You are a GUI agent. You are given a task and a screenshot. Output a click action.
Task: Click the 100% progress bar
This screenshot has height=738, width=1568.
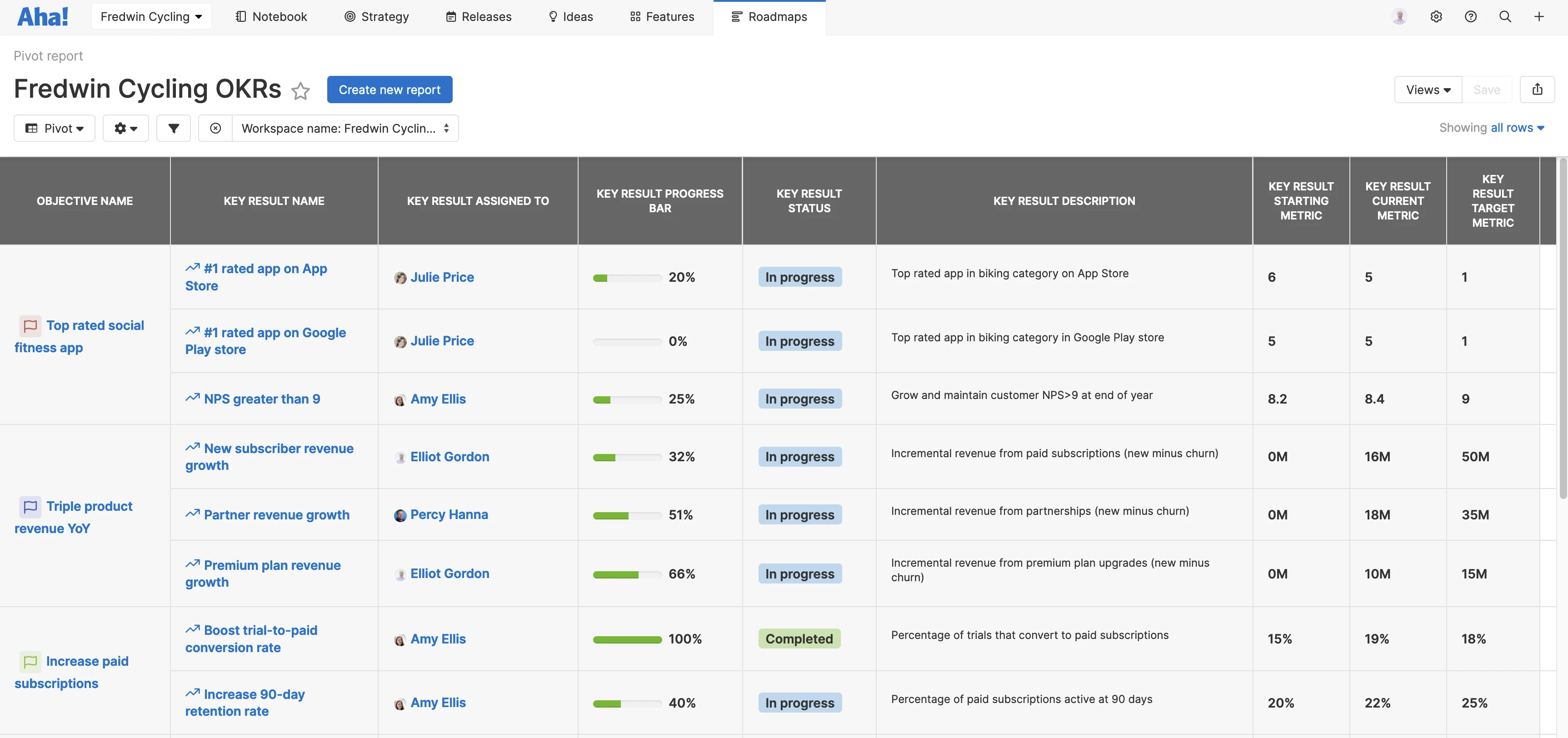pos(627,639)
